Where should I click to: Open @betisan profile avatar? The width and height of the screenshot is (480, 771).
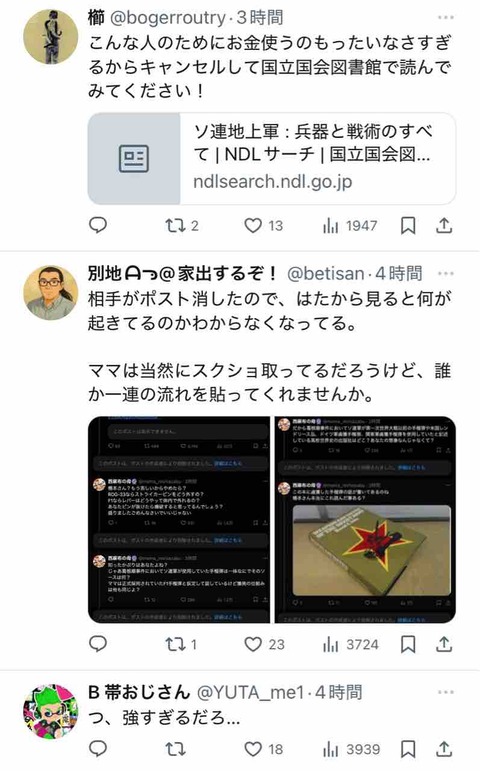pos(51,293)
